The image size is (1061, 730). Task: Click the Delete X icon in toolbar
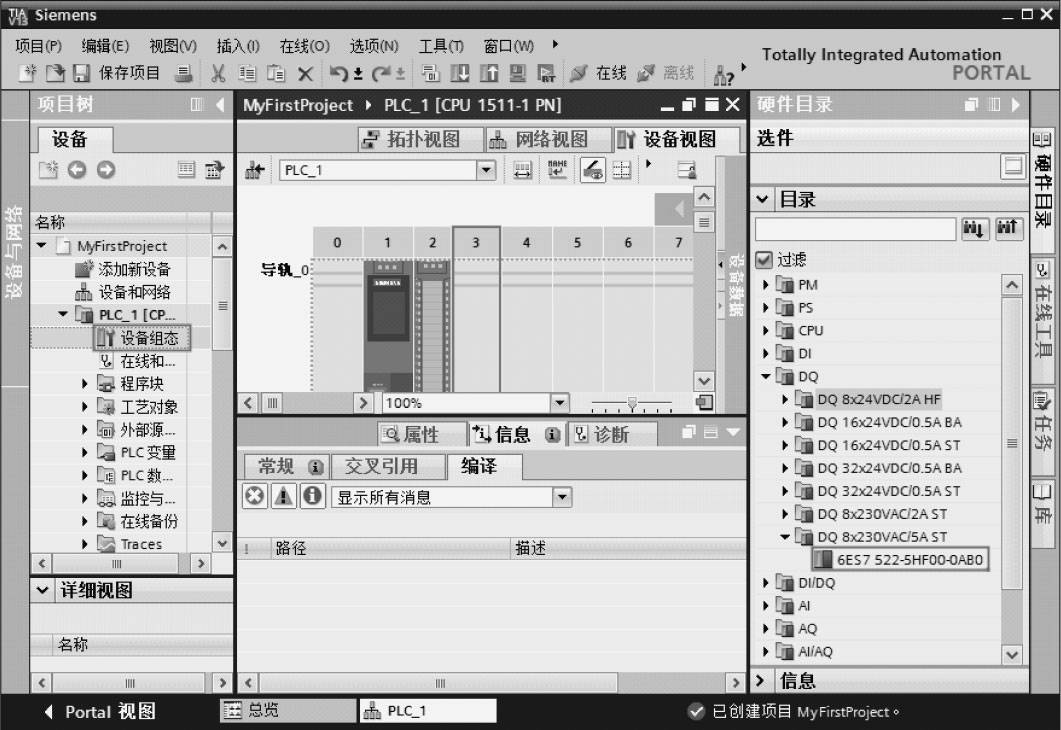point(305,74)
